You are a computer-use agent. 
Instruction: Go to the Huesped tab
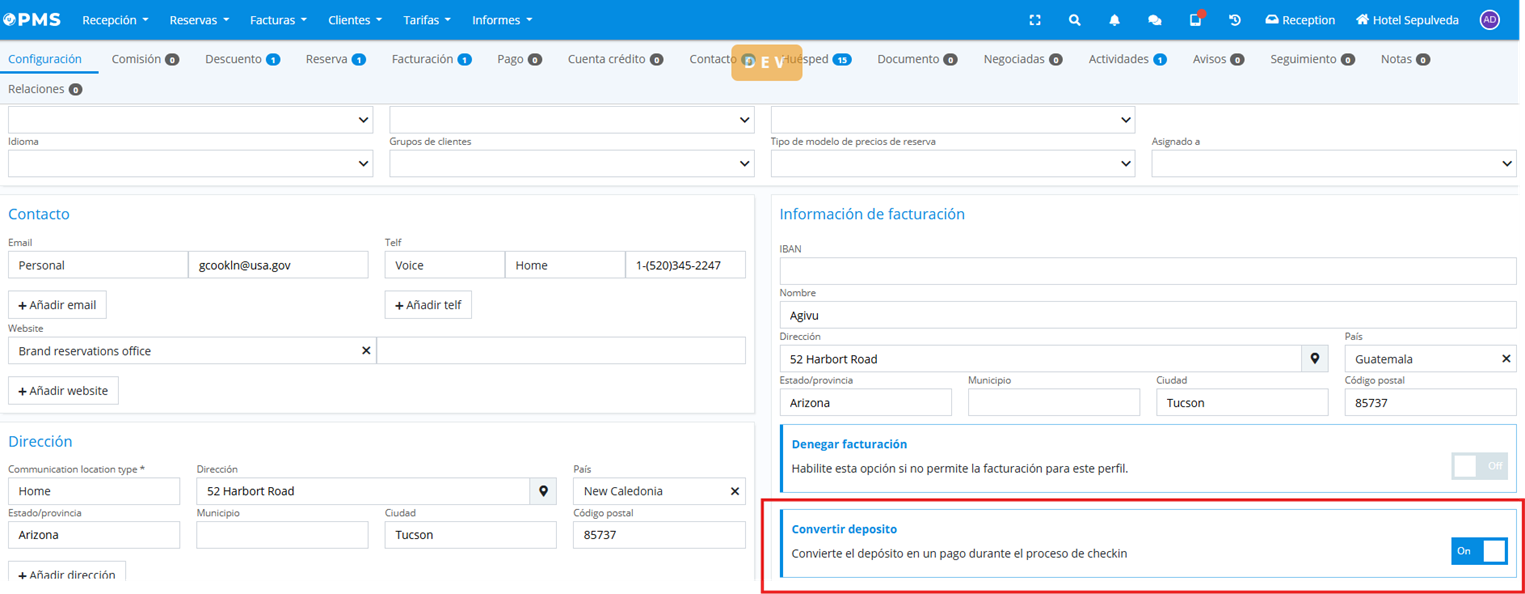tap(815, 59)
